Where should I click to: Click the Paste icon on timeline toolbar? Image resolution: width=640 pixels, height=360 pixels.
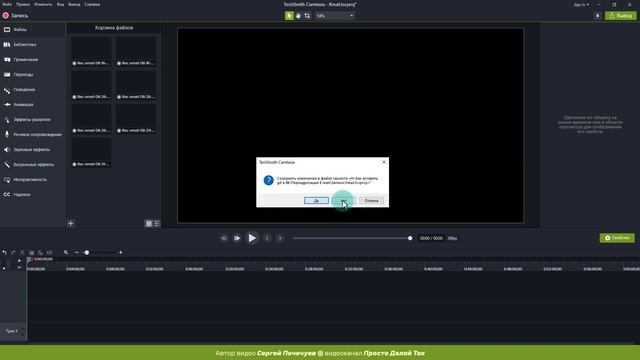coord(40,253)
